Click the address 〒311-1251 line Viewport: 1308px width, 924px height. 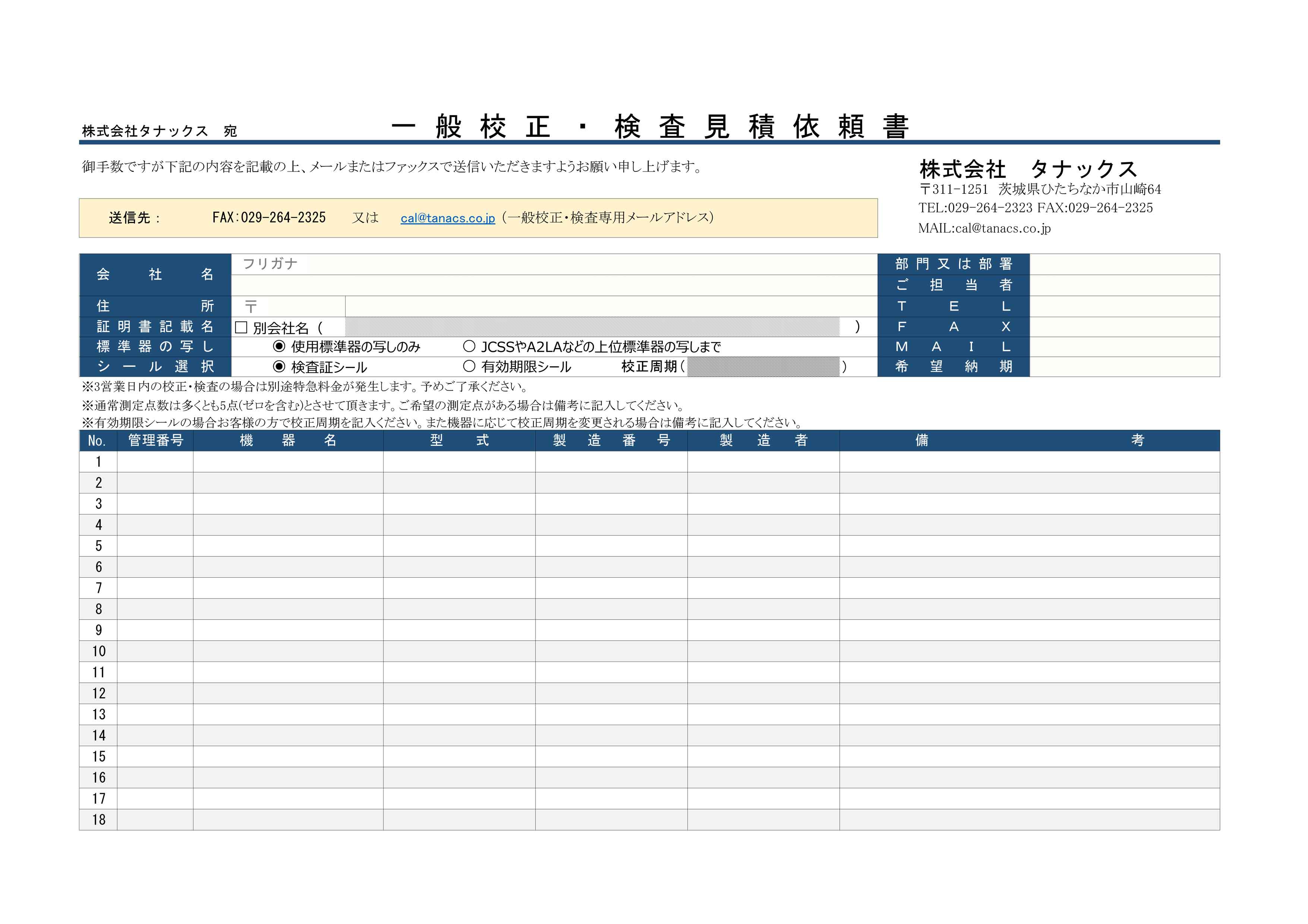point(1040,189)
